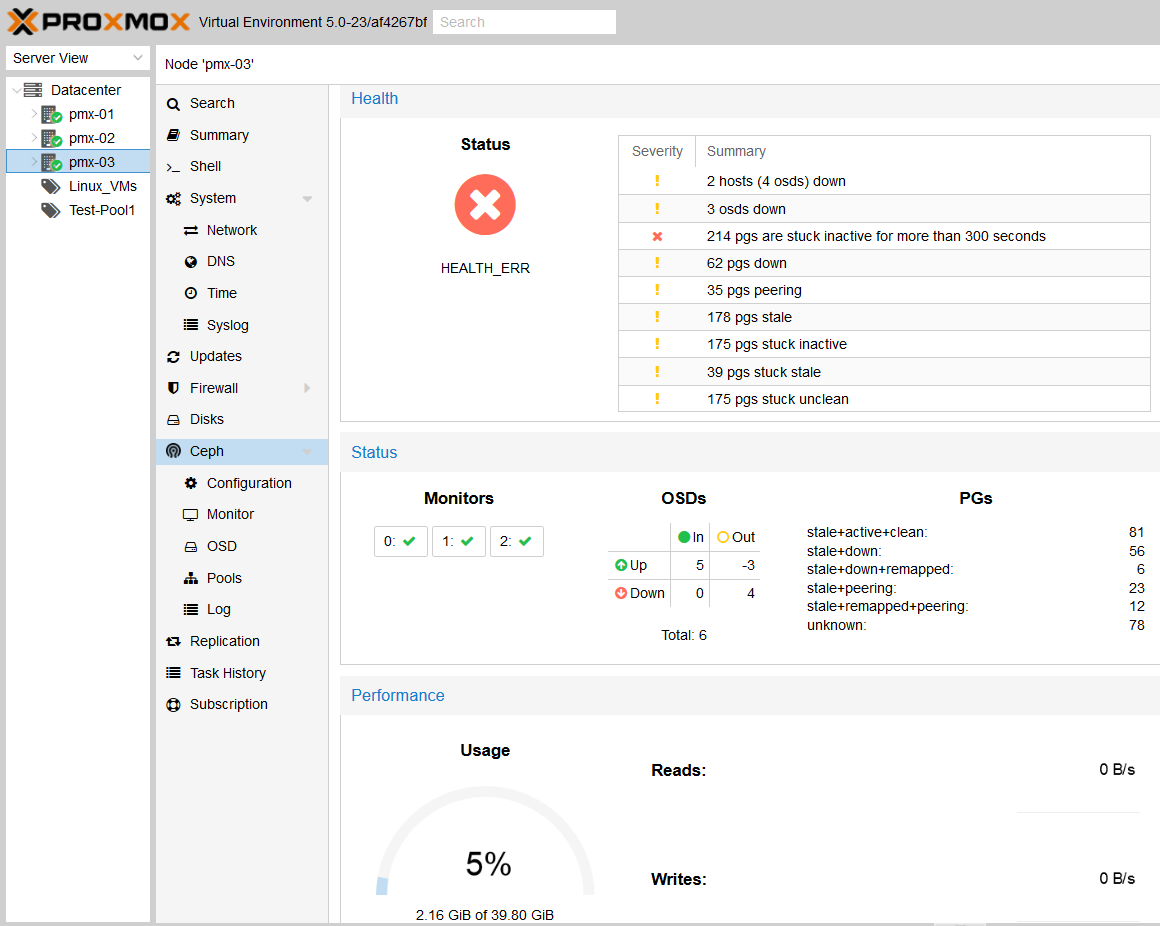Click the Summary book icon

[173, 135]
